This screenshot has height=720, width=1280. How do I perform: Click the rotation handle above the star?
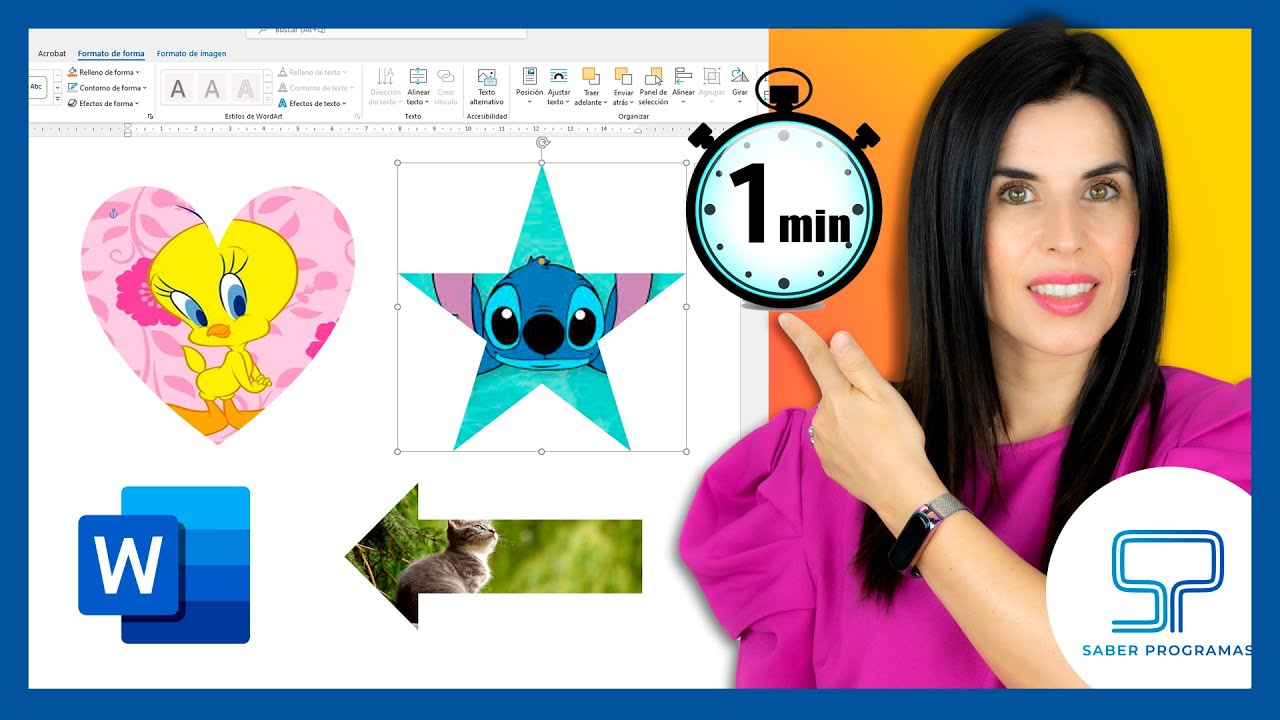(542, 142)
